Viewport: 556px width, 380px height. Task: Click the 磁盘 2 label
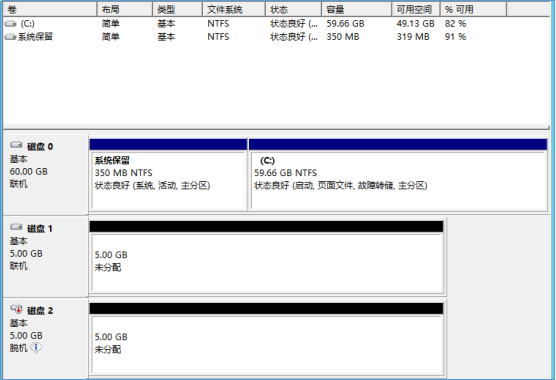pos(40,311)
